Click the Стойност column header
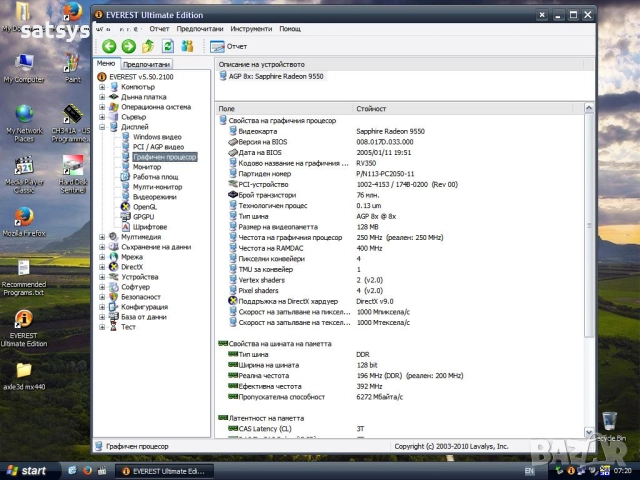This screenshot has height=480, width=640. (462, 109)
